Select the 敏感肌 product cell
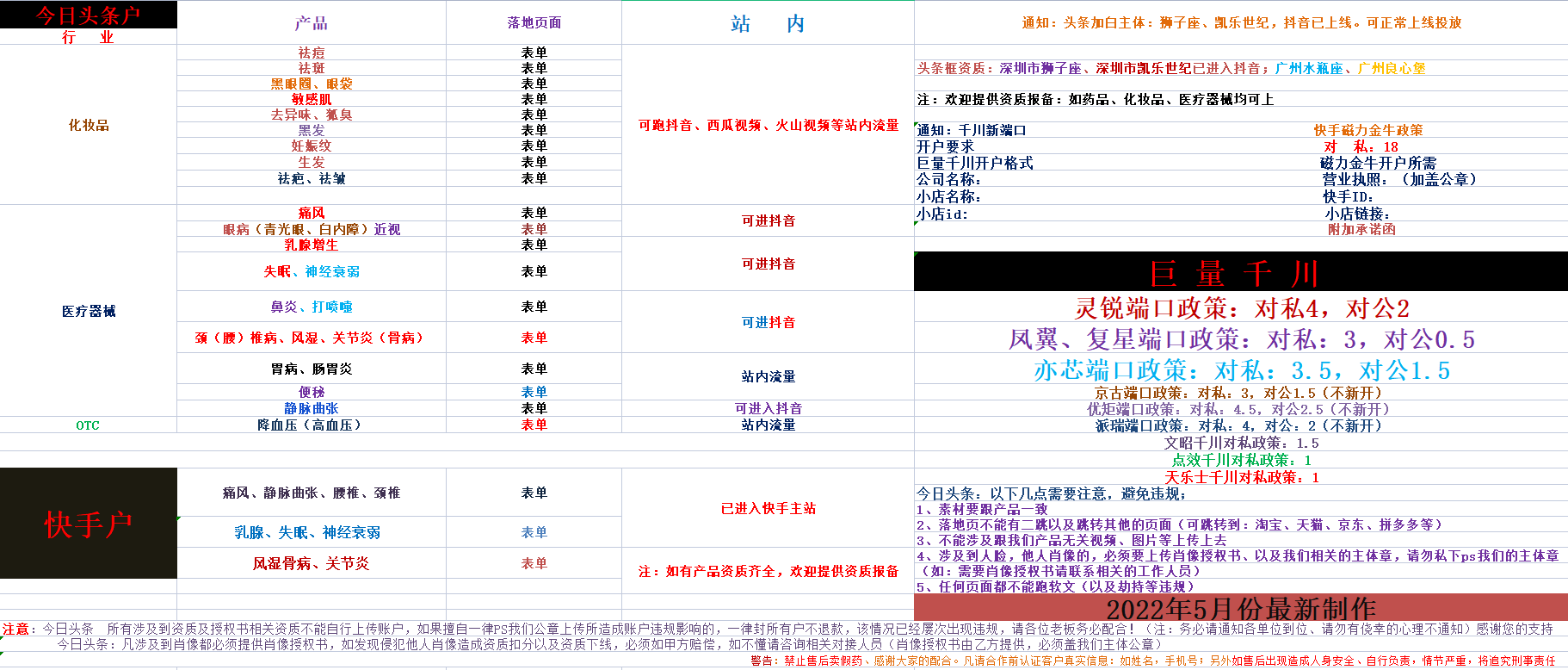 [312, 99]
